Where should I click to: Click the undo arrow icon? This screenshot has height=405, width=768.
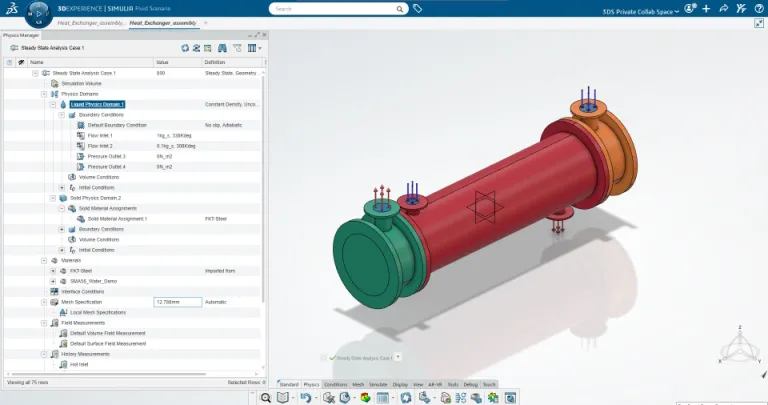pyautogui.click(x=306, y=398)
